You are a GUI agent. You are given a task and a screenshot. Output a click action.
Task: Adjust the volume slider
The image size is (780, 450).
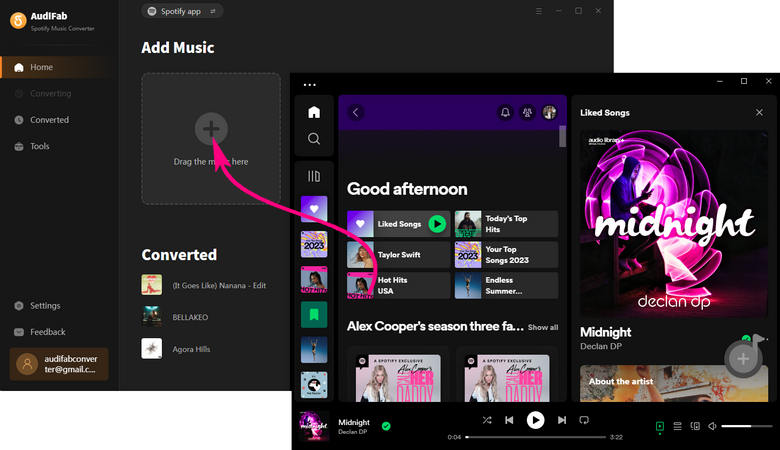747,426
